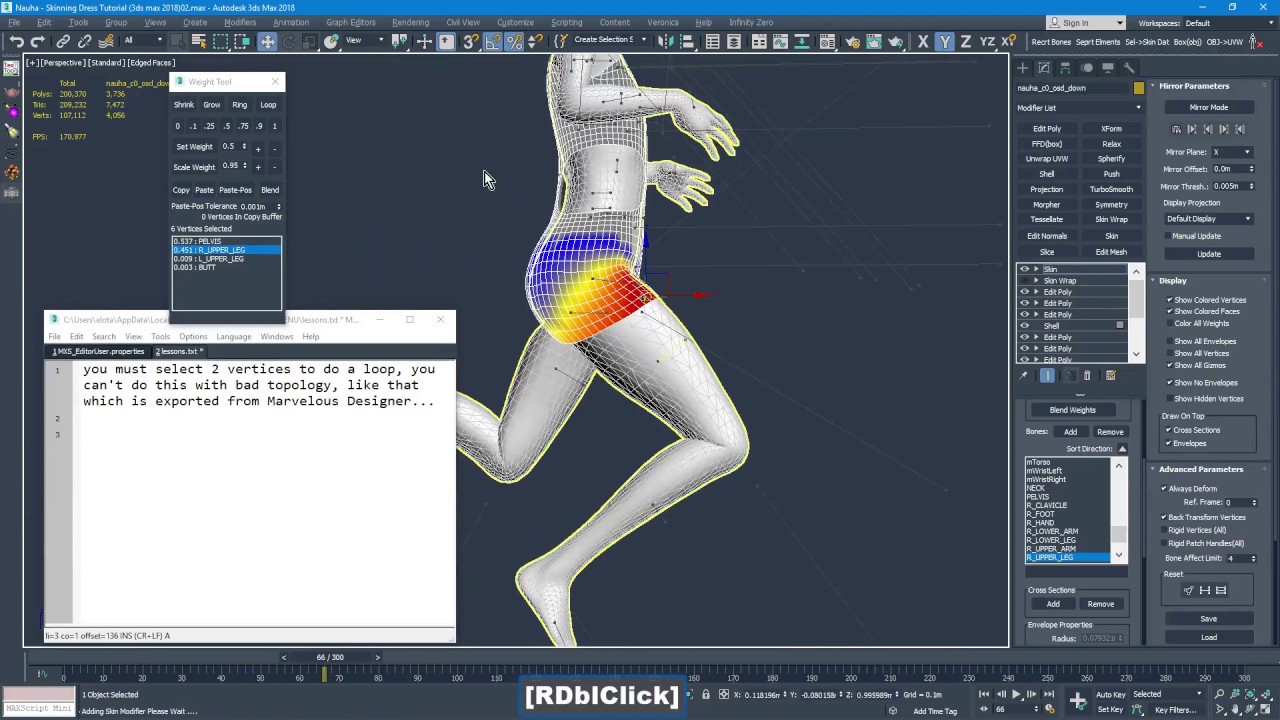Click the Undo arrow in main toolbar
The width and height of the screenshot is (1280, 720).
point(16,41)
